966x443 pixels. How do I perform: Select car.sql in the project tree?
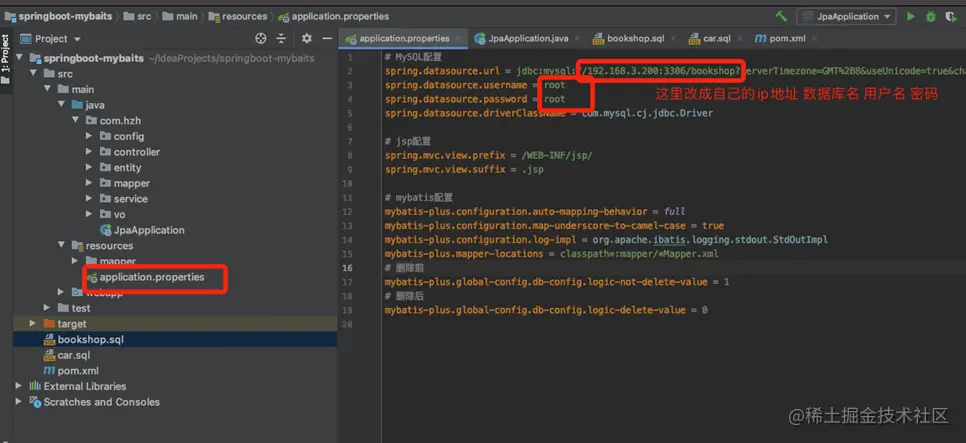coord(67,356)
